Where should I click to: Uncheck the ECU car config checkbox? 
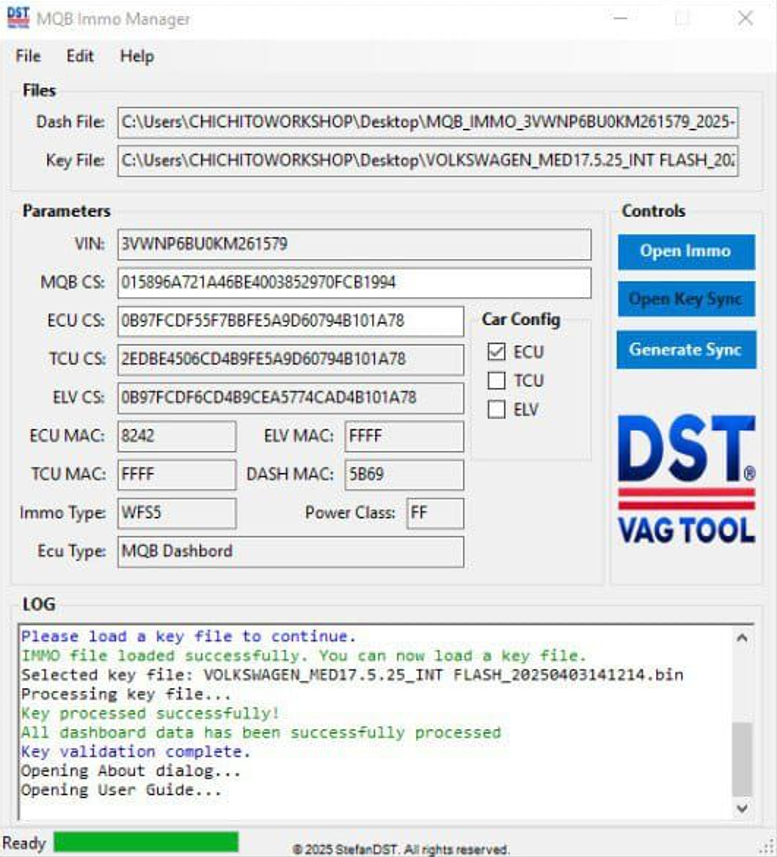click(x=496, y=351)
